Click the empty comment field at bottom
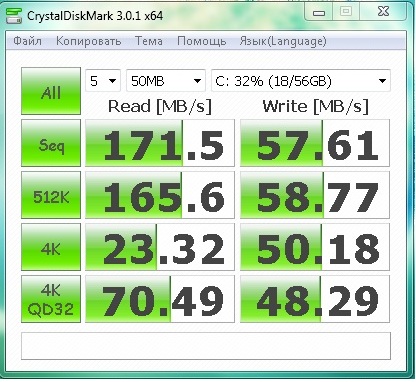 tap(206, 346)
